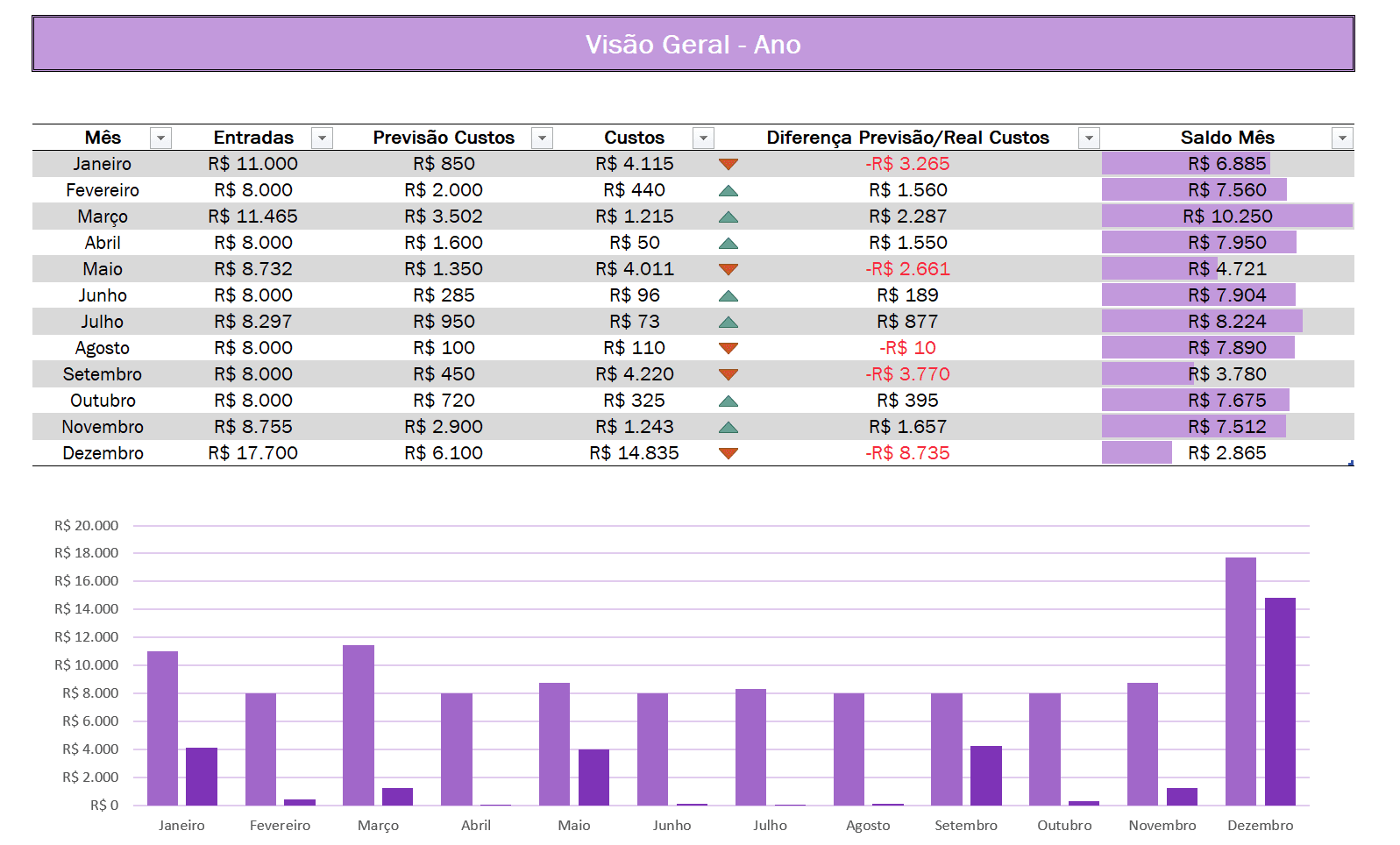Click the Dezembro Entradas cell R$ 17.700
Screen dimensions: 1400x845
[252, 453]
